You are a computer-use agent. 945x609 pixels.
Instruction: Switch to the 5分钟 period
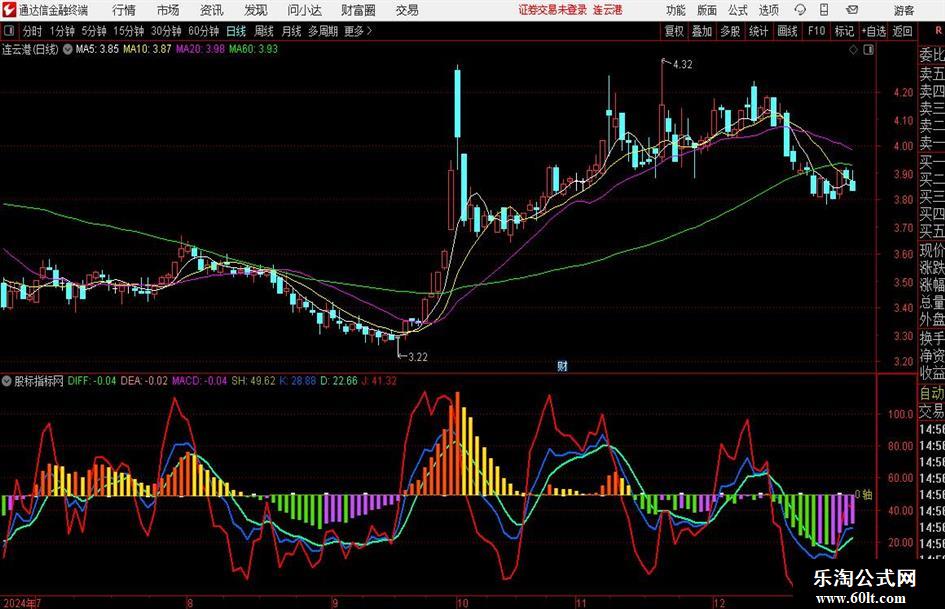(x=93, y=31)
